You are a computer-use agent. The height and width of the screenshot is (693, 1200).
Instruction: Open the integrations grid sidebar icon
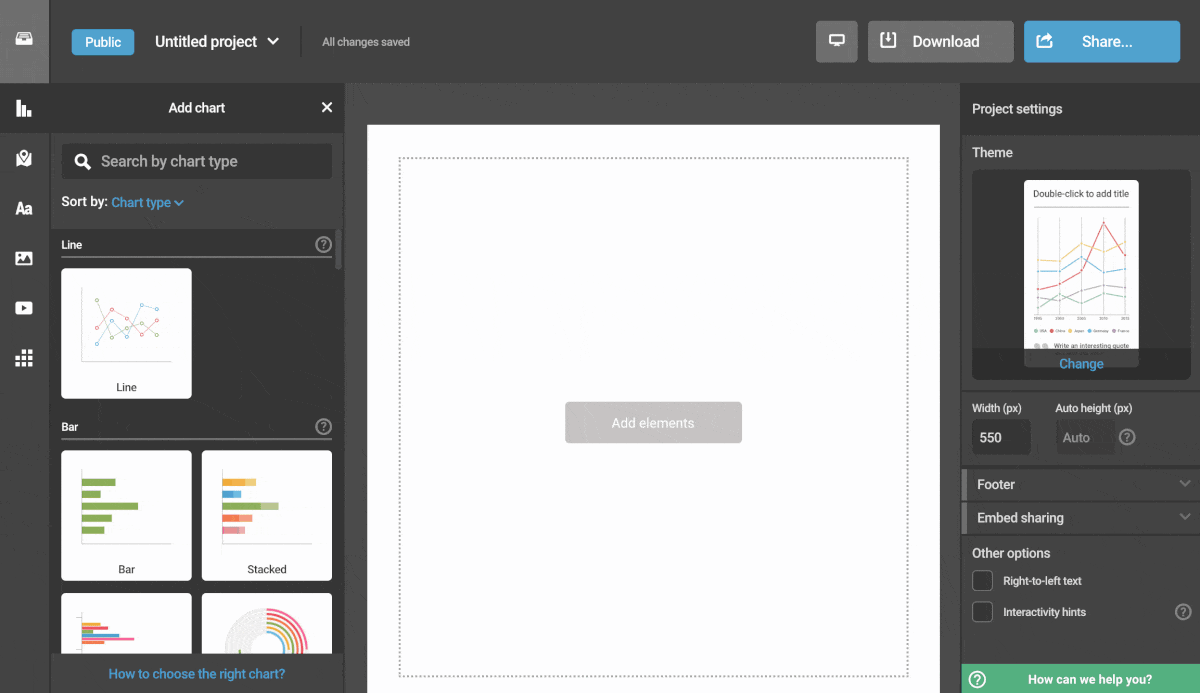[x=24, y=358]
